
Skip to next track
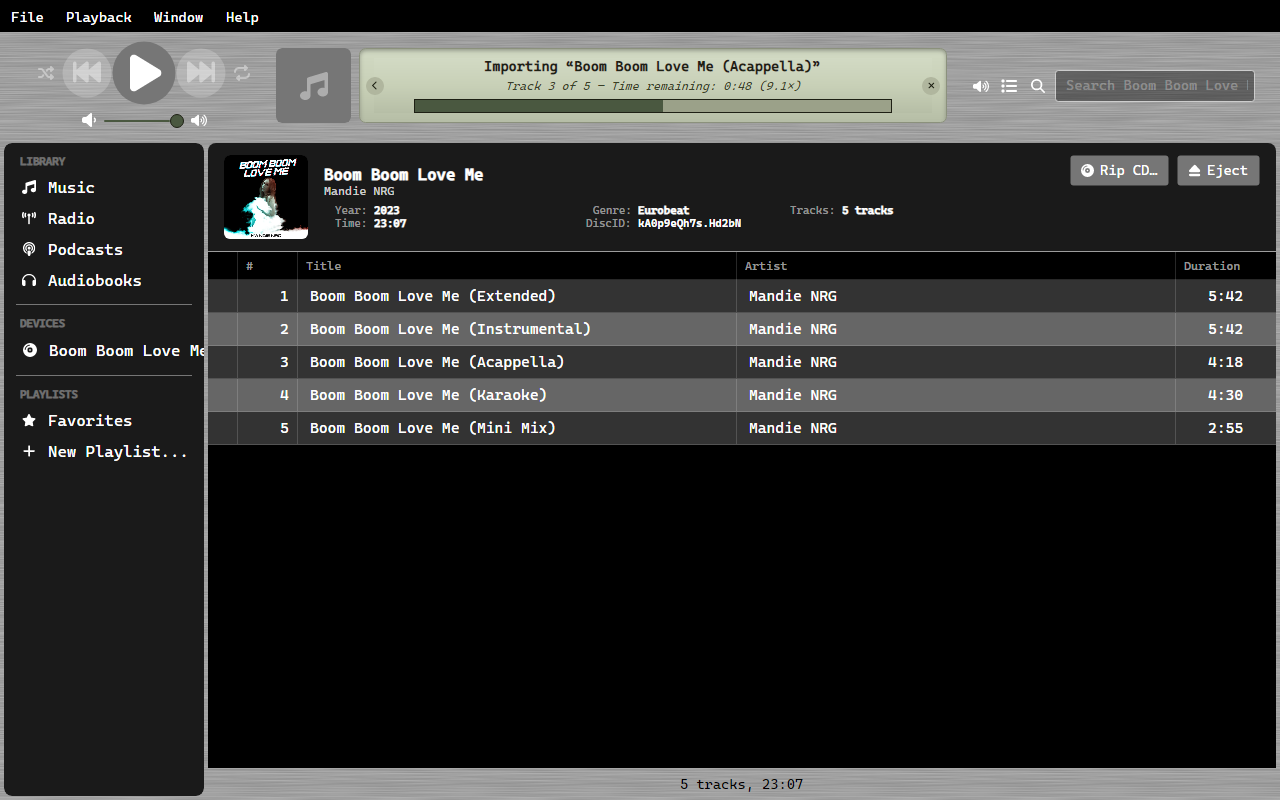click(201, 73)
